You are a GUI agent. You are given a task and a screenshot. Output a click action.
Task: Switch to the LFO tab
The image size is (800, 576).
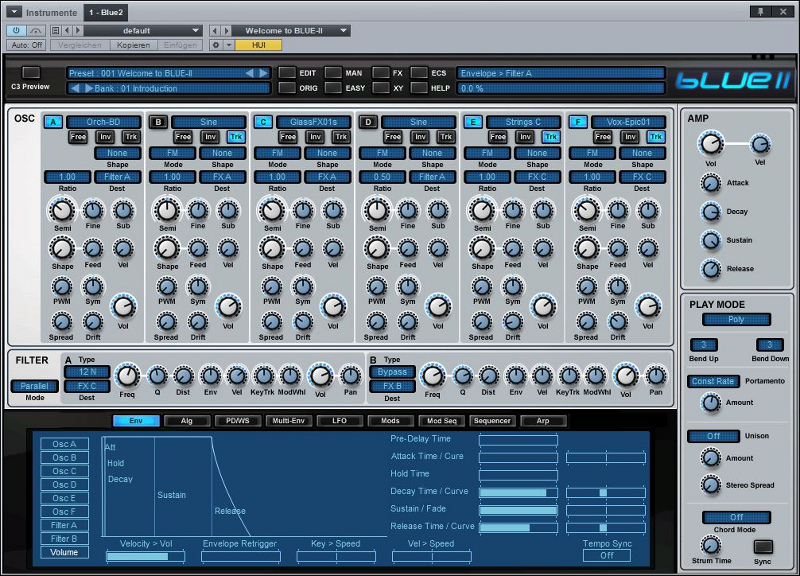[x=340, y=421]
